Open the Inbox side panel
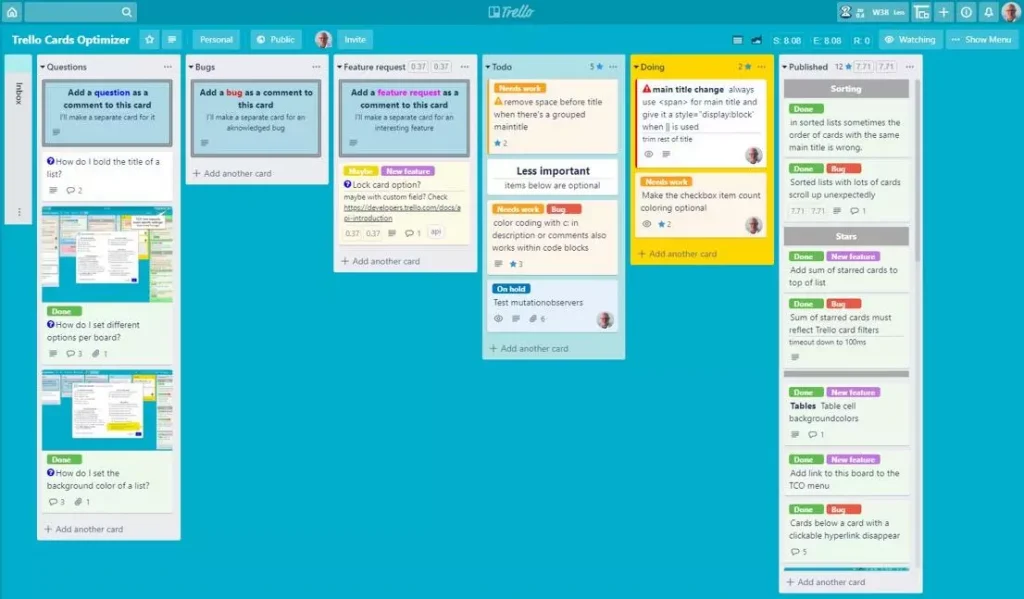Screen dimensions: 1024x599 18,95
